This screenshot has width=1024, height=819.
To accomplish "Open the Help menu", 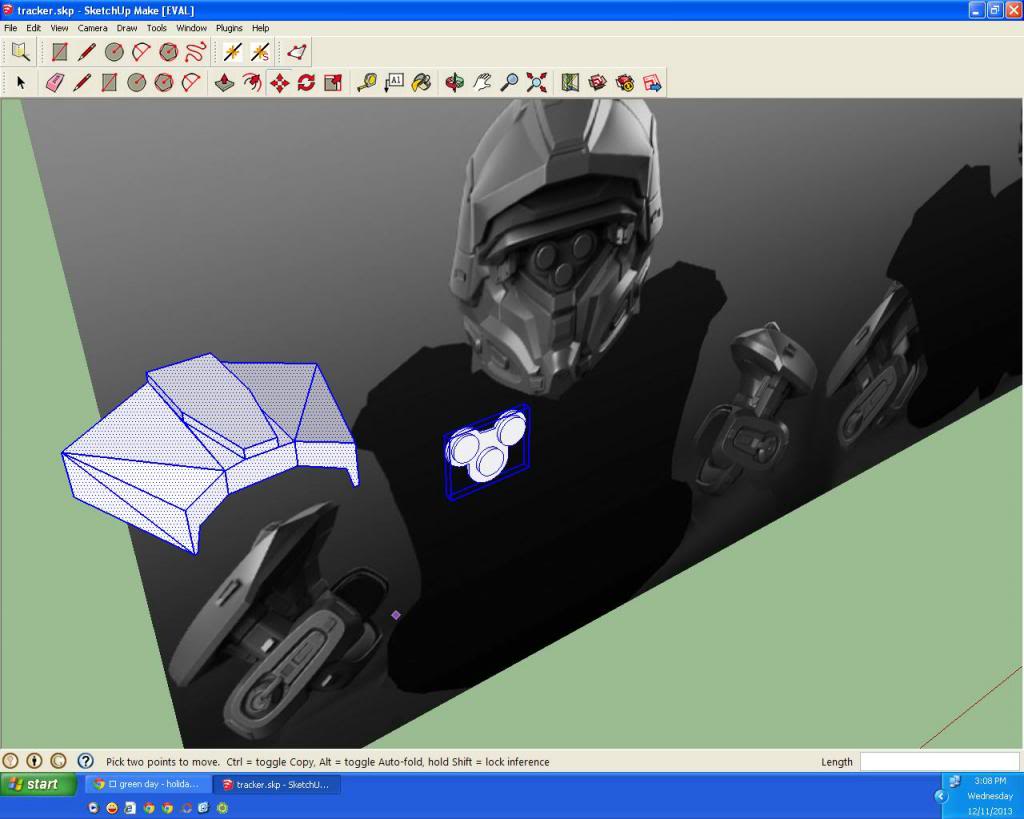I will tap(261, 28).
